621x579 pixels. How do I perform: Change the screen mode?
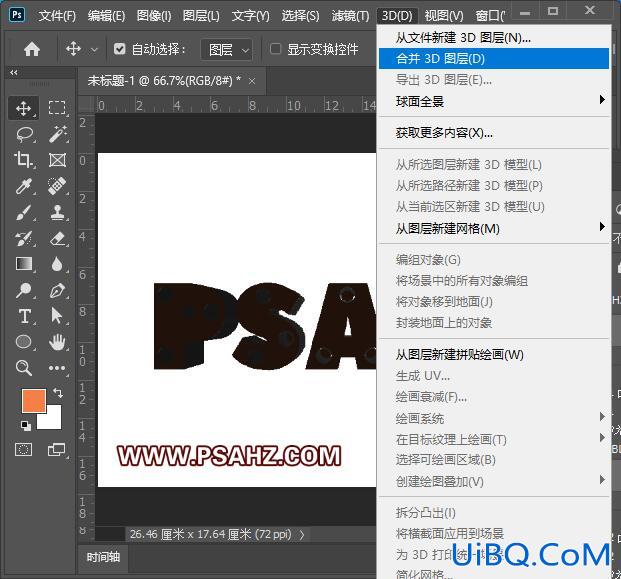[56, 449]
